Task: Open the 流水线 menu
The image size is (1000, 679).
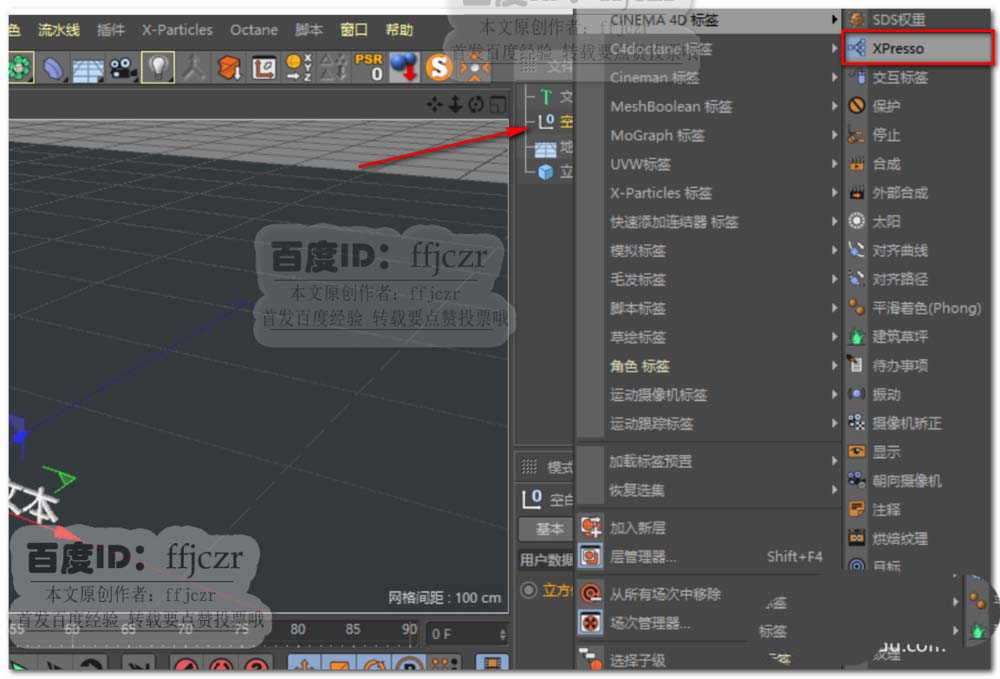Action: click(59, 30)
